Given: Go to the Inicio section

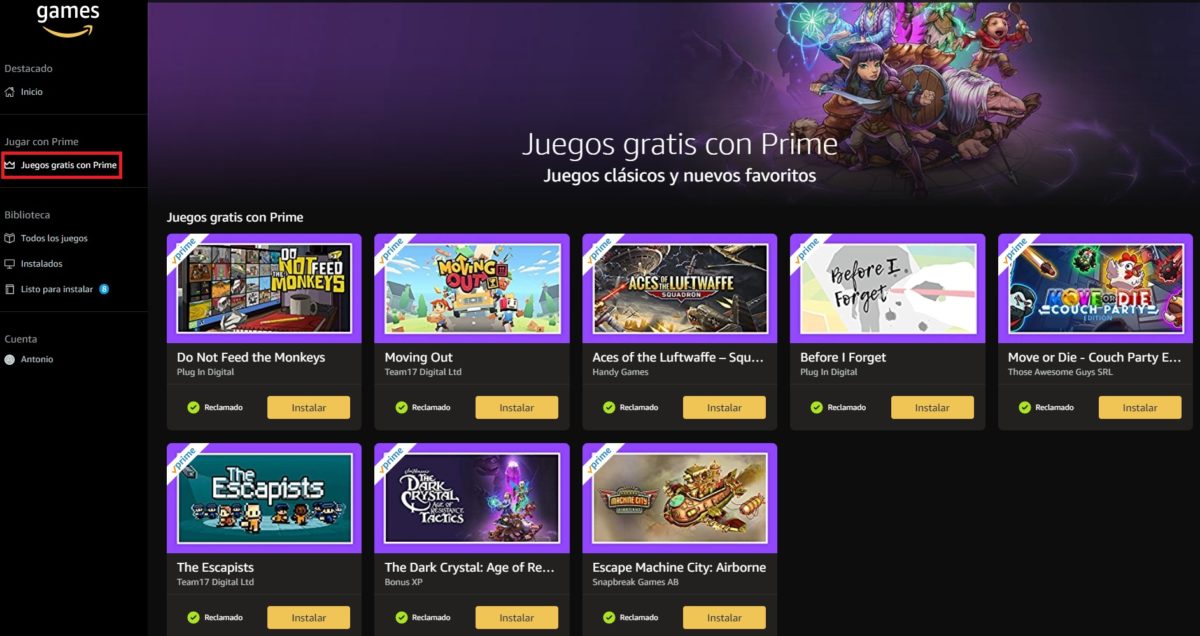Looking at the screenshot, I should pyautogui.click(x=32, y=92).
